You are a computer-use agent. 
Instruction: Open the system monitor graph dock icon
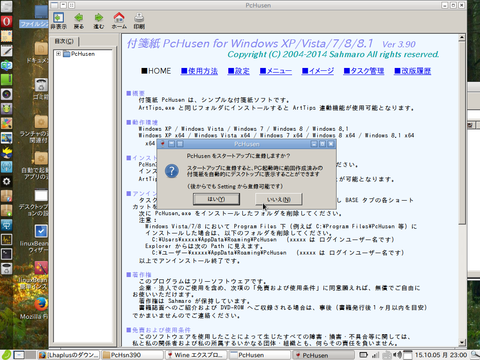click(x=6, y=239)
